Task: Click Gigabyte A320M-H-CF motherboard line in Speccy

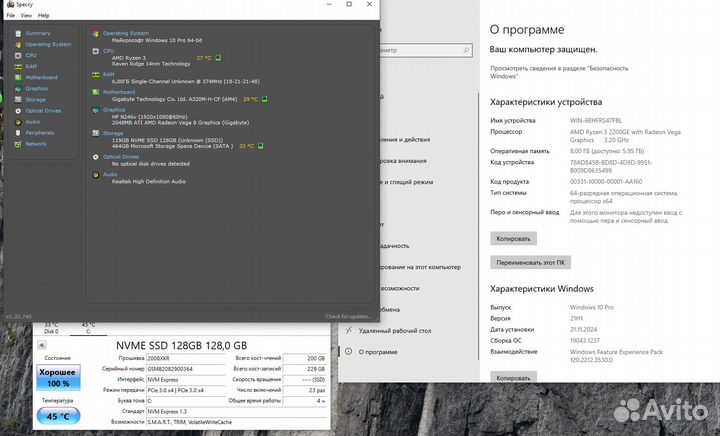Action: tap(174, 99)
